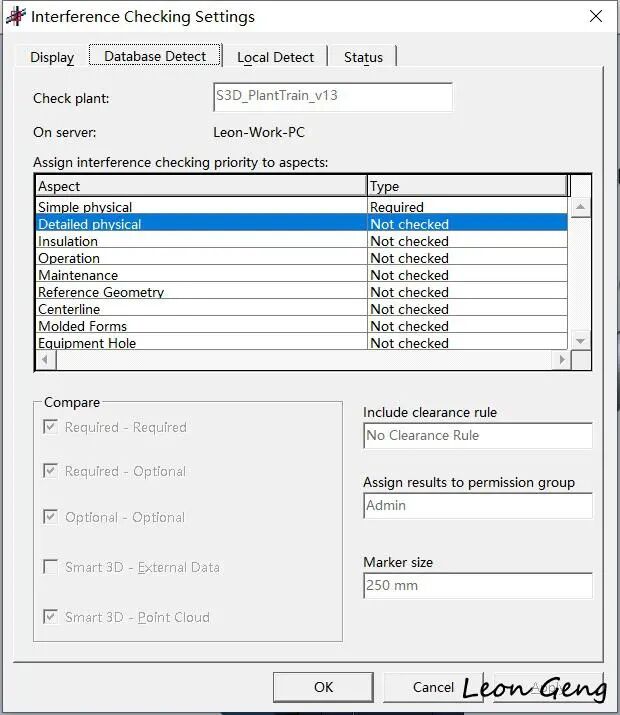620x715 pixels.
Task: Toggle the Required - Required checkbox
Action: 50,427
